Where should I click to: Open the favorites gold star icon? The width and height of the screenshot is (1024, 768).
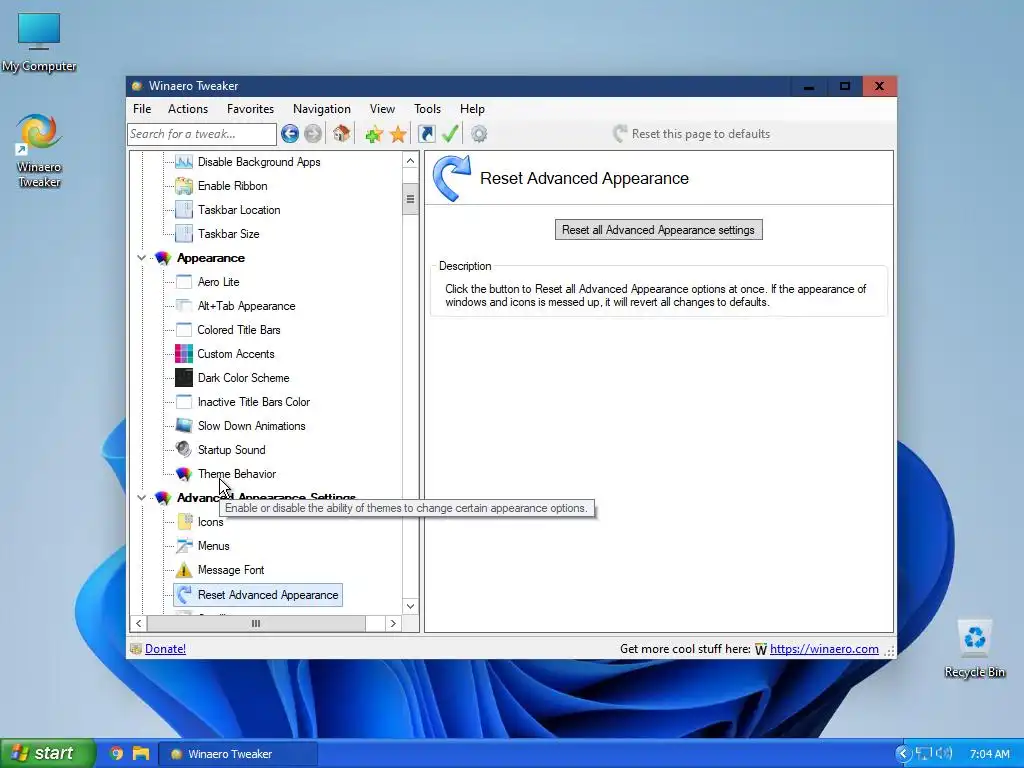click(398, 134)
